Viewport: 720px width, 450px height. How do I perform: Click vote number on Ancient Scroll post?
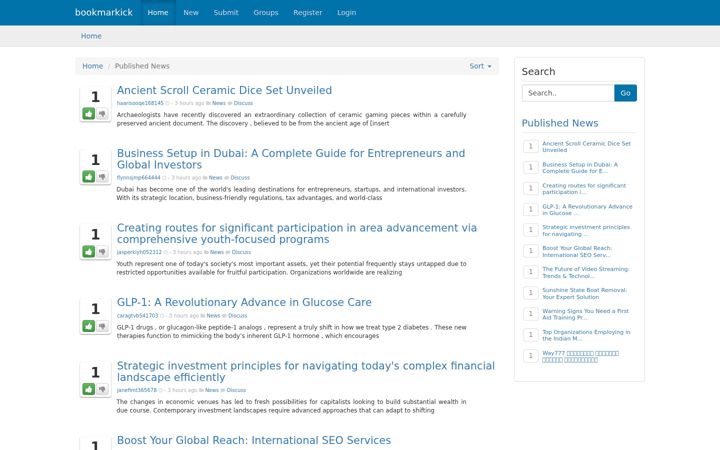95,97
